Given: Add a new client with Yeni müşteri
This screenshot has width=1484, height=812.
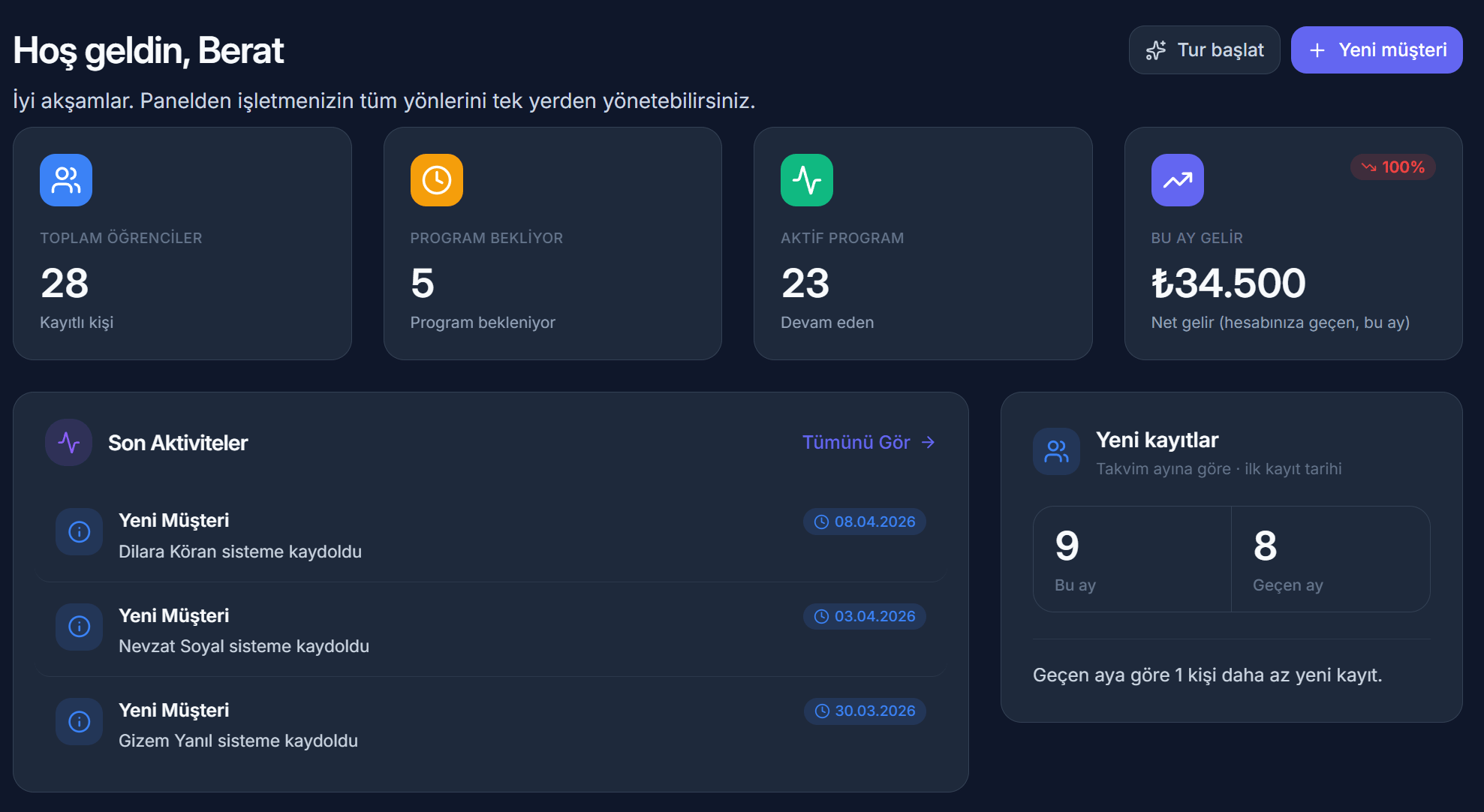Looking at the screenshot, I should point(1376,50).
